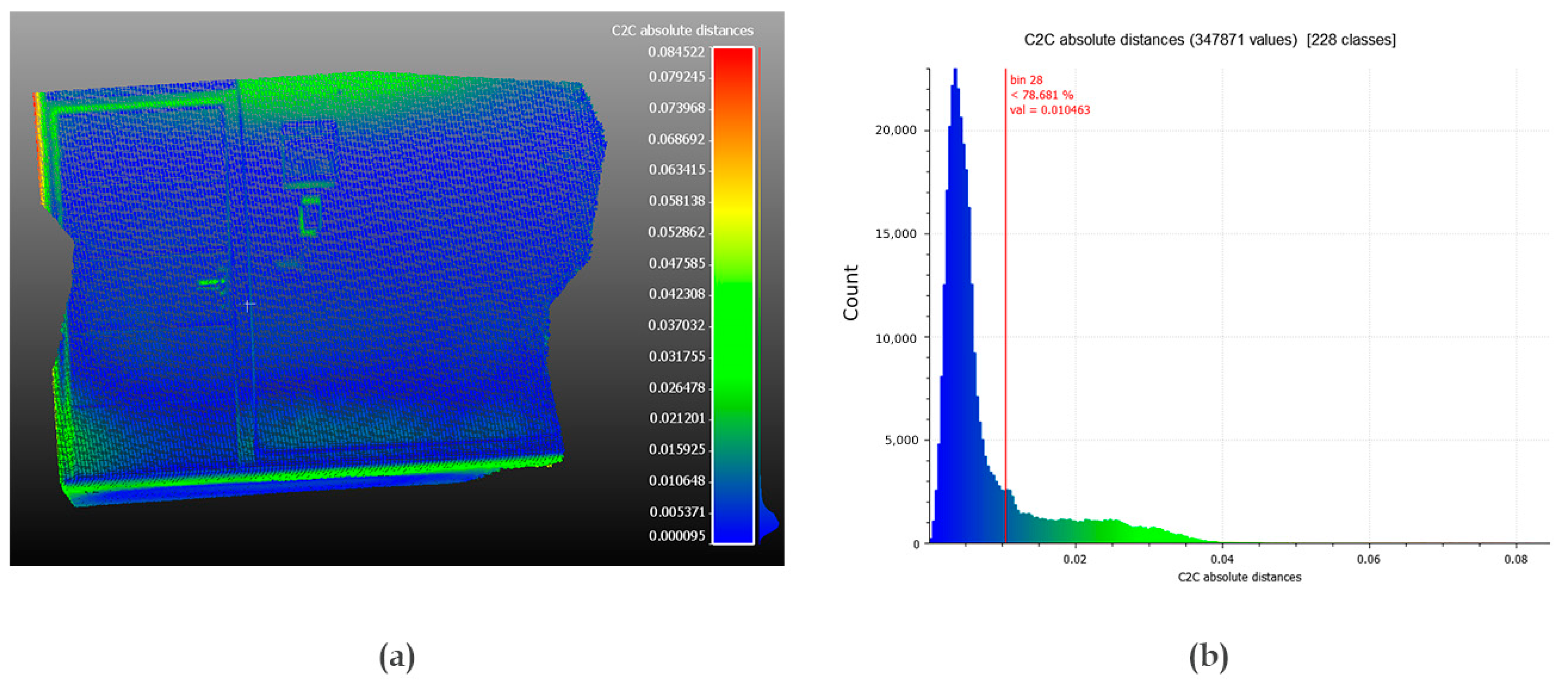Screen dimensions: 1568x684
Task: Click the 'val = 0.010463' annotation
Action: pos(1049,110)
